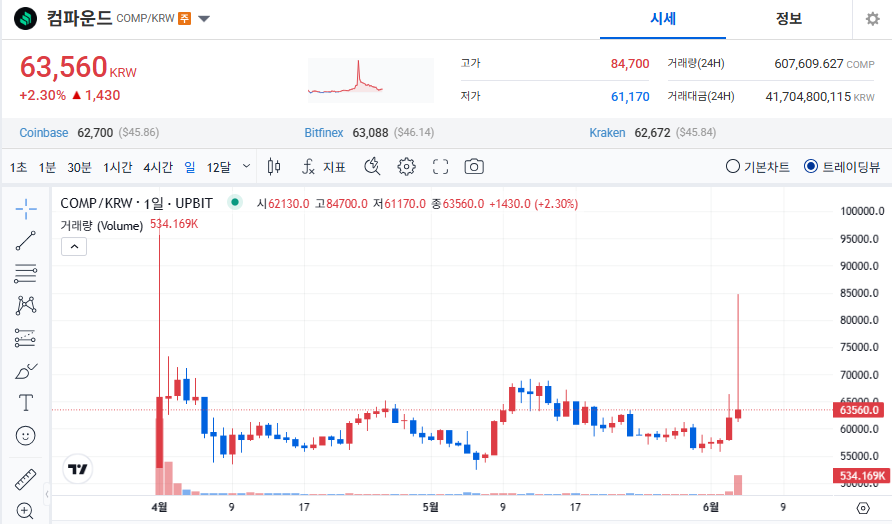Click the 41,704,800,115 KRW trade amount
The width and height of the screenshot is (892, 524).
(x=820, y=97)
